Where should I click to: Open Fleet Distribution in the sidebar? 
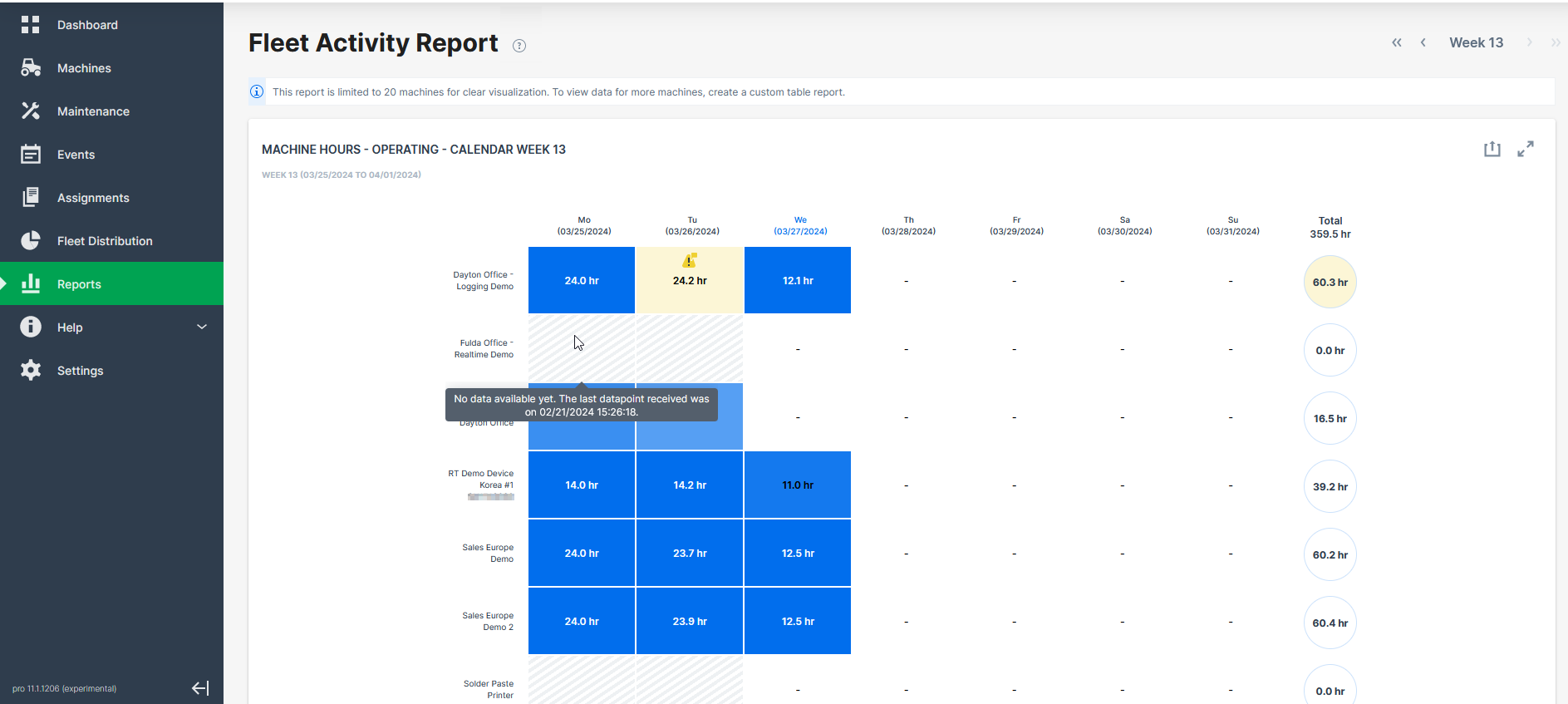click(105, 241)
